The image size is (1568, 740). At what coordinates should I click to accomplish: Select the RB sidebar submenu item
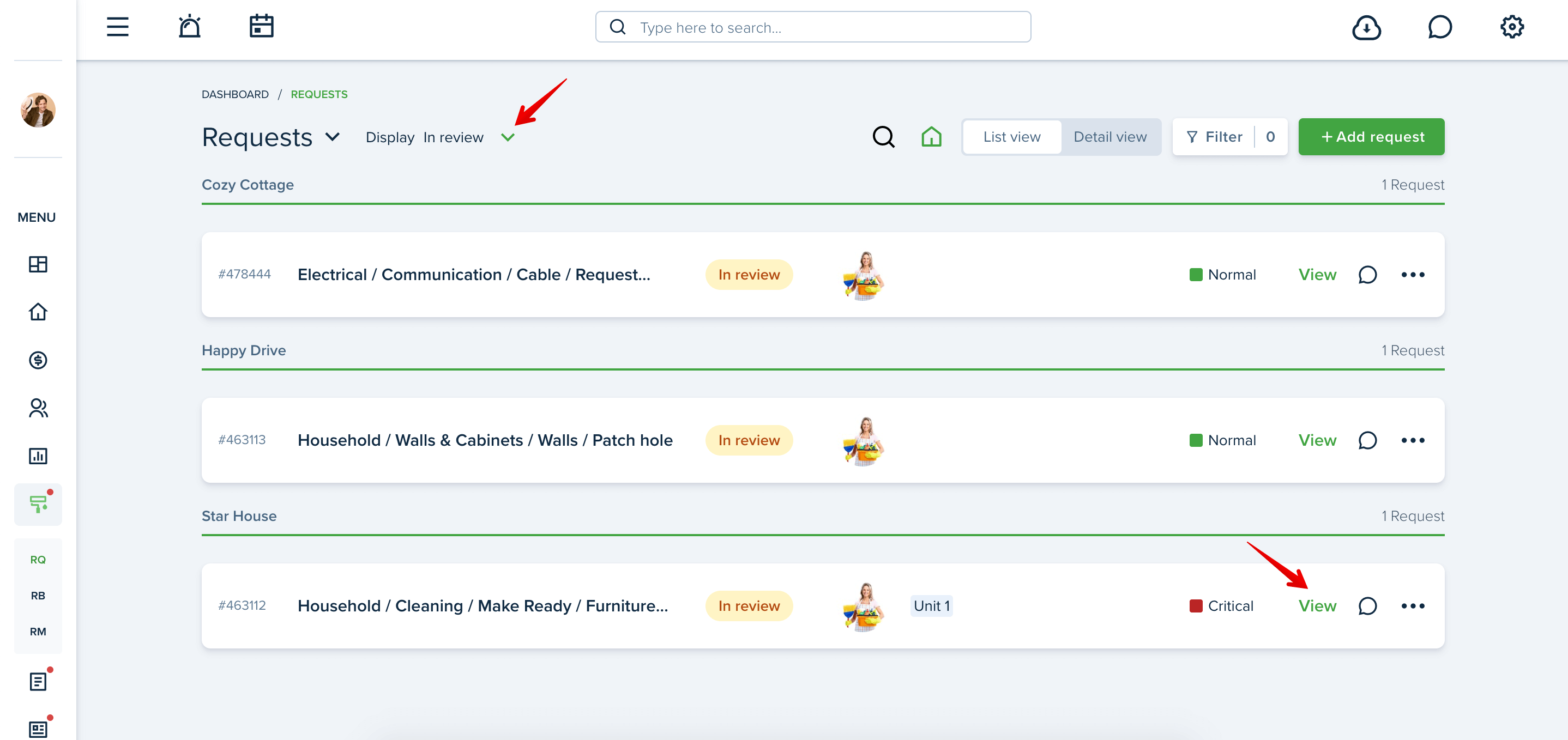[38, 595]
